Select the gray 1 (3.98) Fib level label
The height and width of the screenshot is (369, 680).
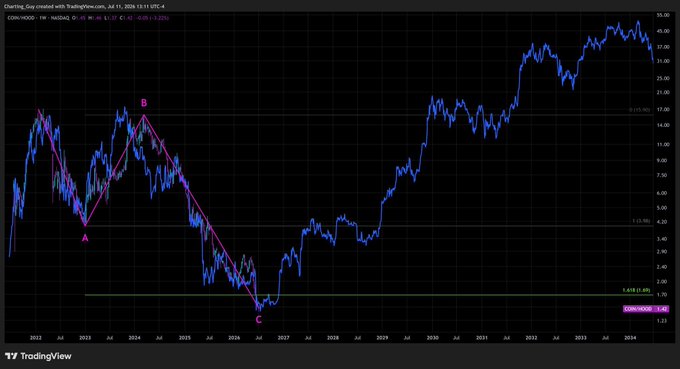(641, 221)
